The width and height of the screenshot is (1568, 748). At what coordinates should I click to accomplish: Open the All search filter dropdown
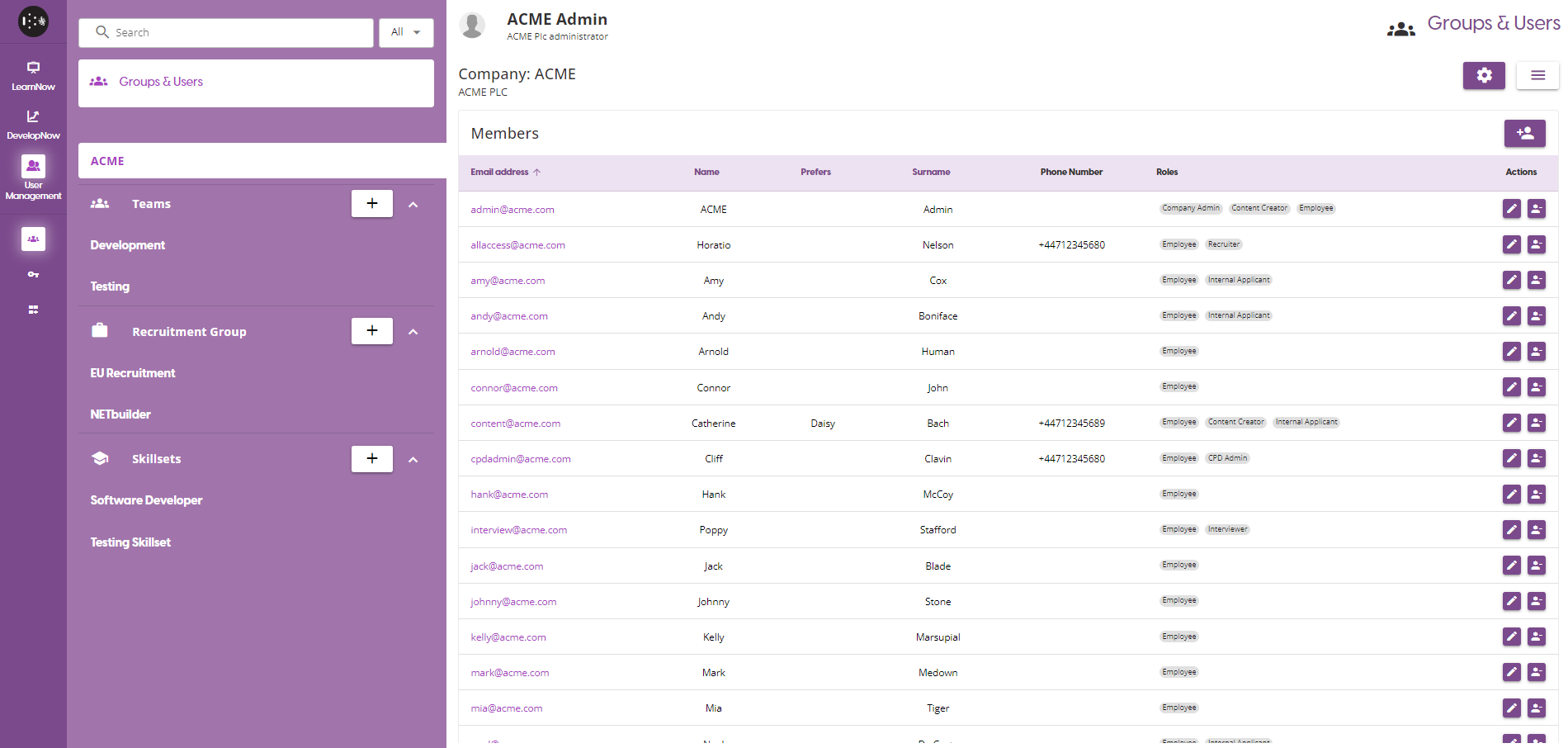(x=406, y=32)
